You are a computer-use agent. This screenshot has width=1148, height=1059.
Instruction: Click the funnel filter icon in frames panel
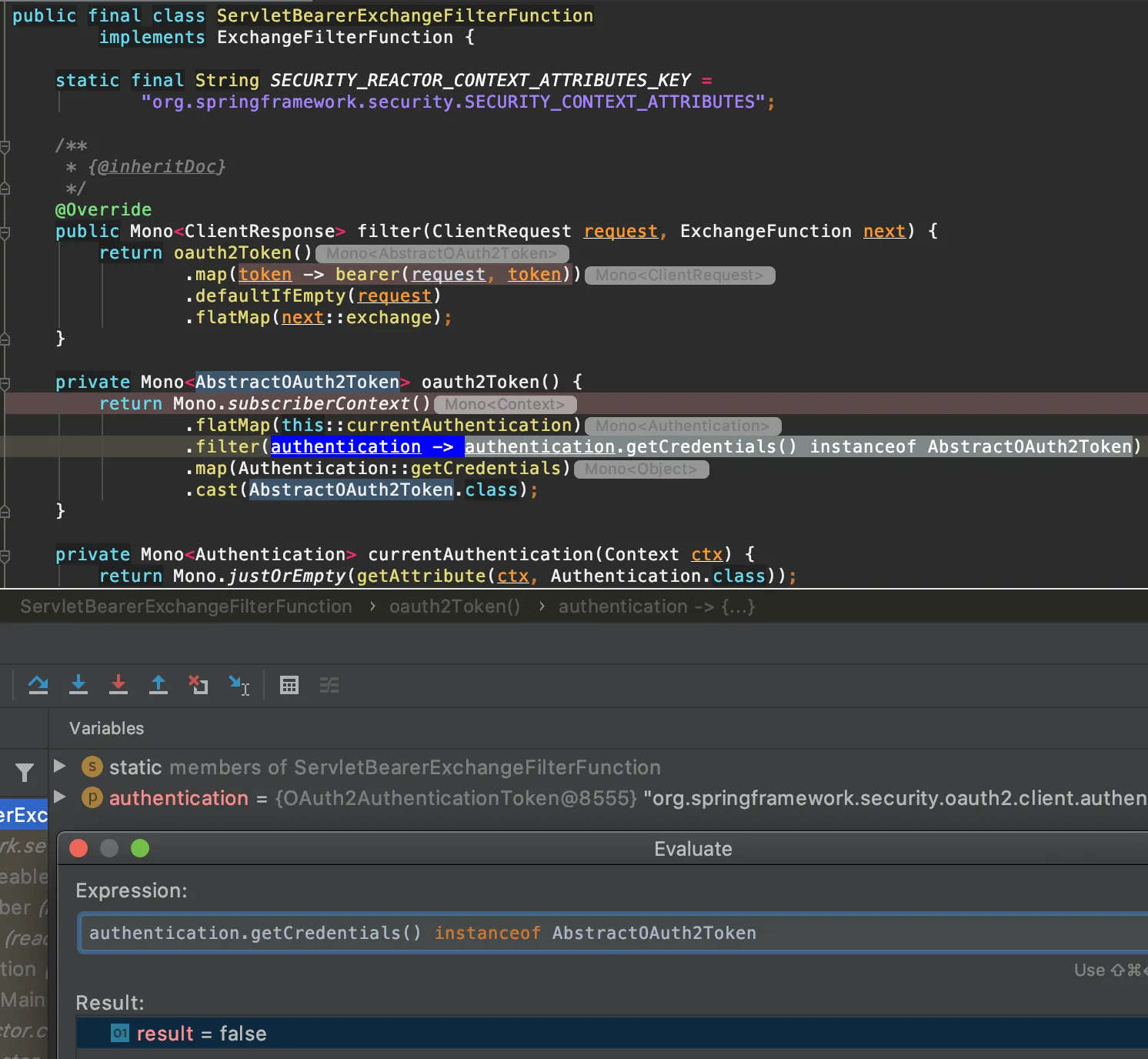tap(25, 773)
